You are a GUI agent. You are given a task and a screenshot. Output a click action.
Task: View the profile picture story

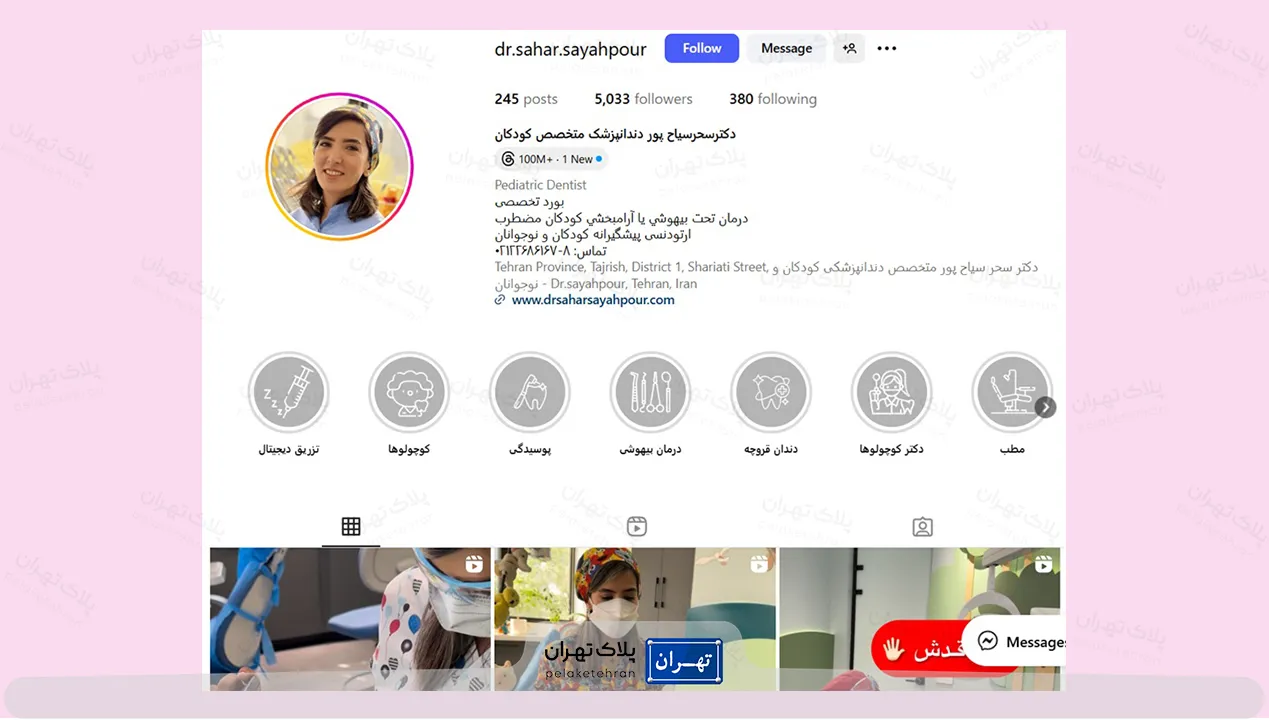pyautogui.click(x=339, y=167)
